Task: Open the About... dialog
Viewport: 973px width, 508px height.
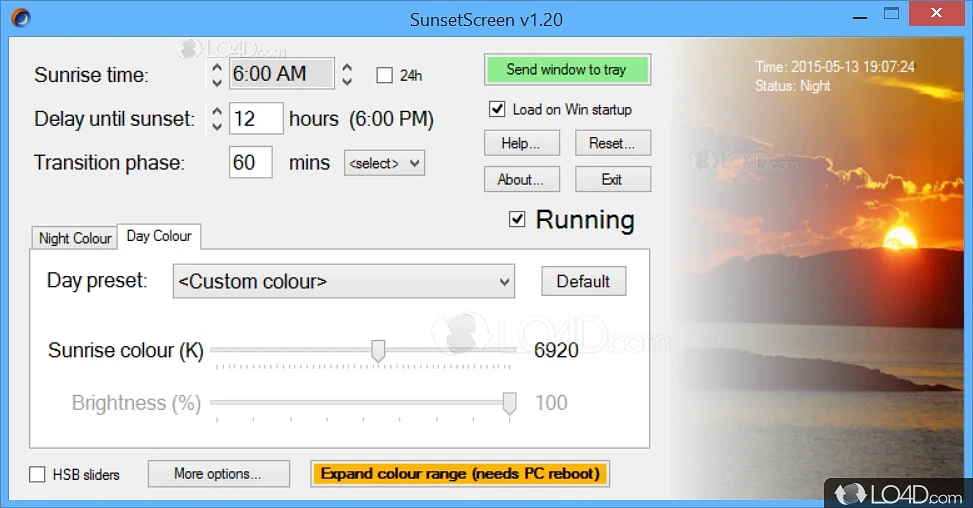Action: click(x=521, y=179)
